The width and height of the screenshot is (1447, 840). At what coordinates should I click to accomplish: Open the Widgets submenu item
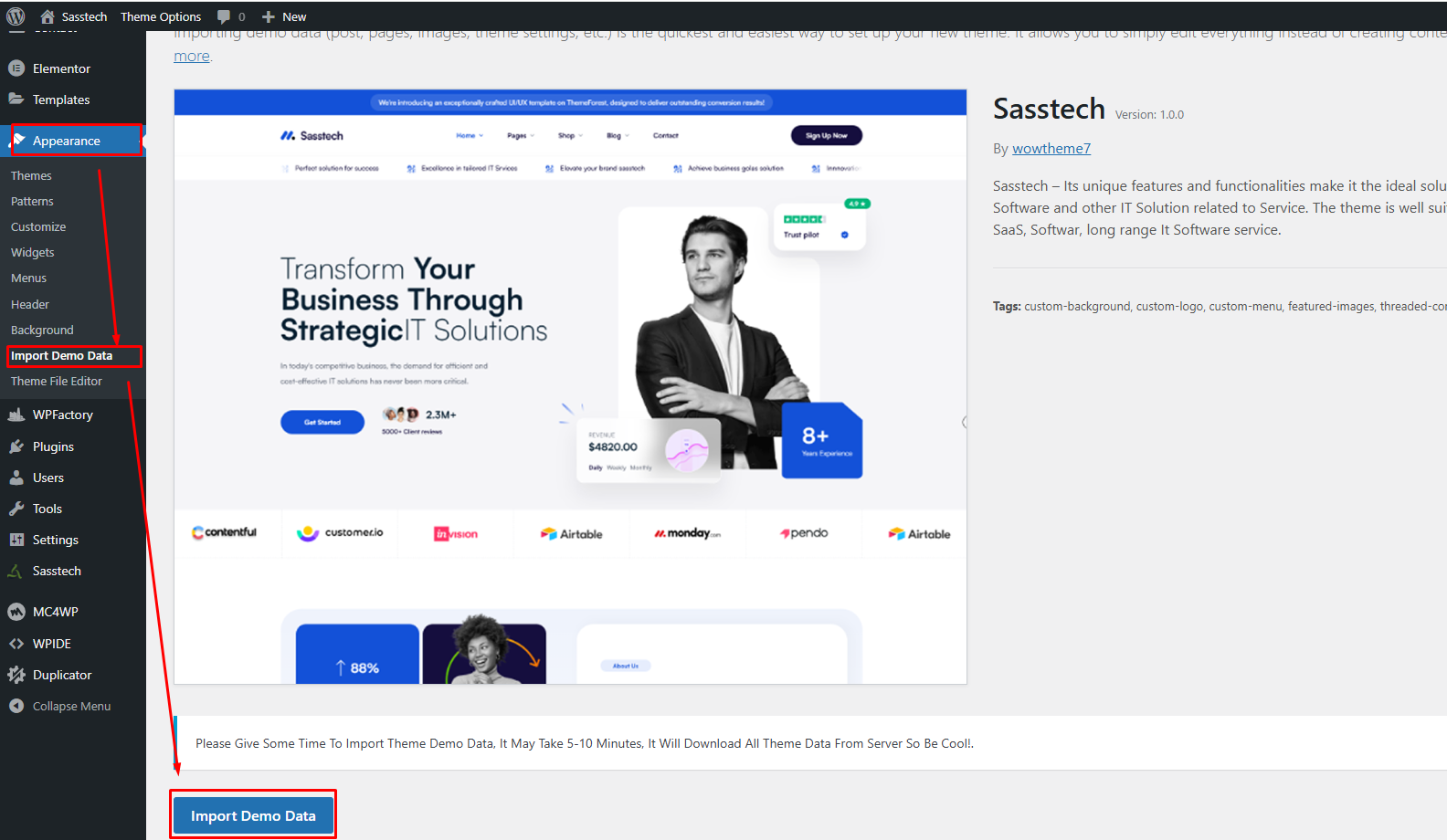[33, 252]
